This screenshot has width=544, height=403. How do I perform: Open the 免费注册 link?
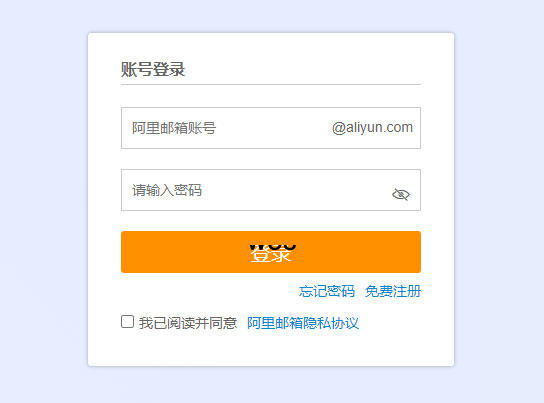(x=393, y=291)
